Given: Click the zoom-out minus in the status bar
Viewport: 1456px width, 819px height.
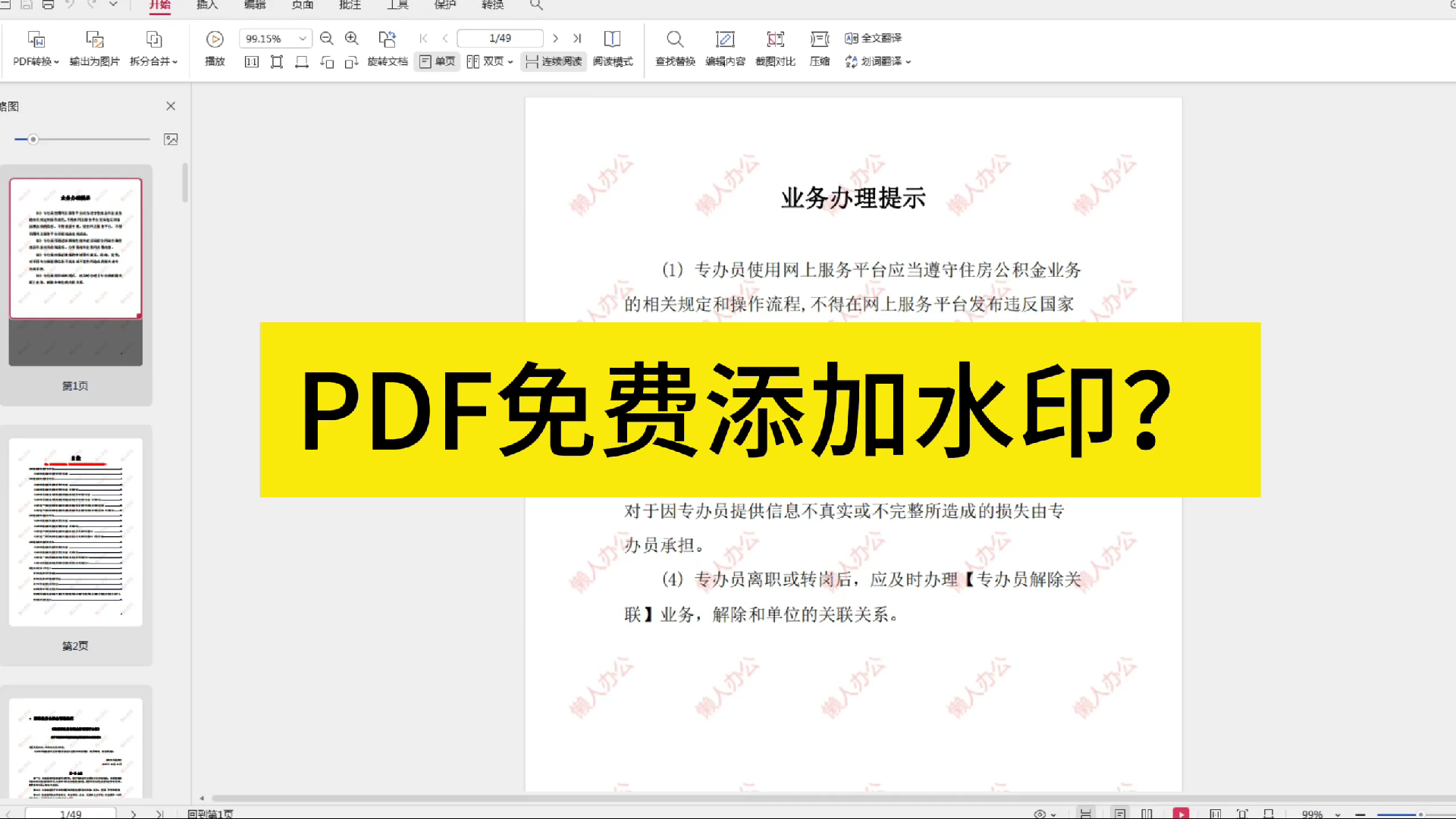Looking at the screenshot, I should [x=1360, y=814].
